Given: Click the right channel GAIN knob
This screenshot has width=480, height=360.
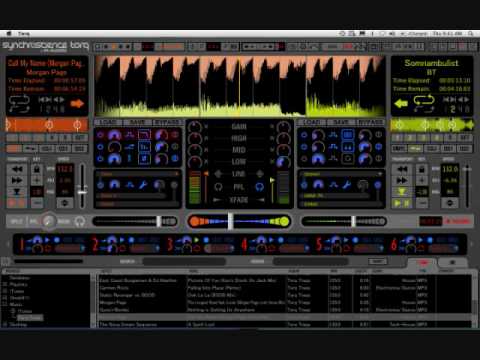Looking at the screenshot, I should [x=283, y=127].
